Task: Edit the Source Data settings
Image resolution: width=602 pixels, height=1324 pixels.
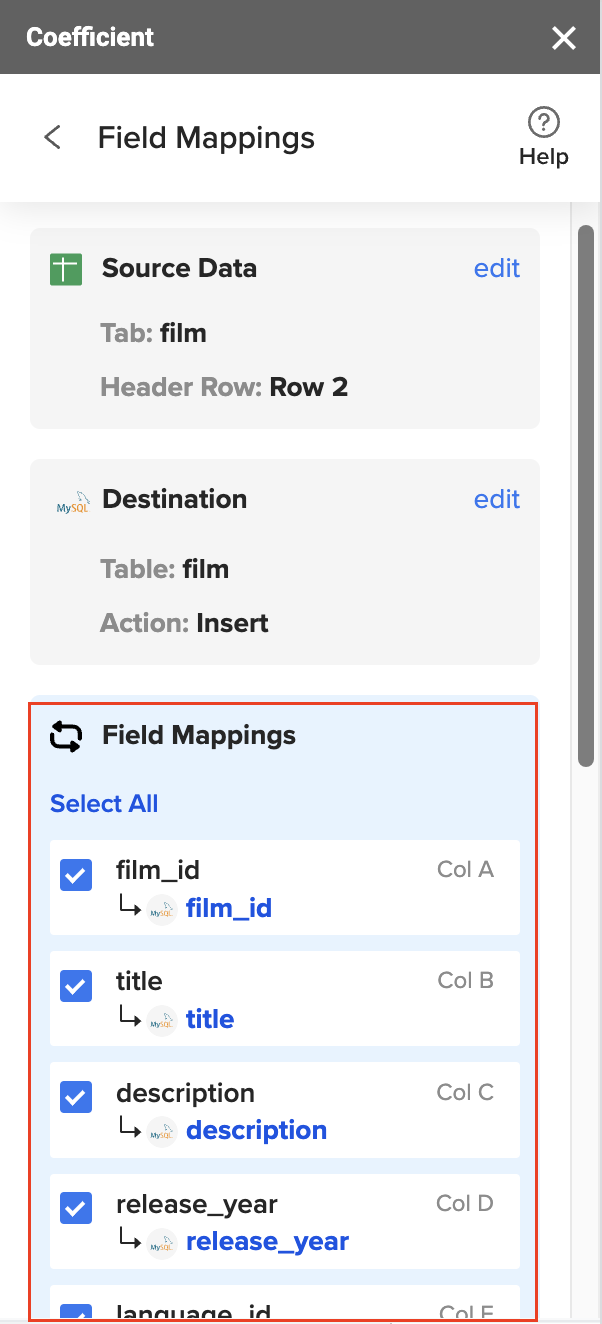Action: point(496,268)
